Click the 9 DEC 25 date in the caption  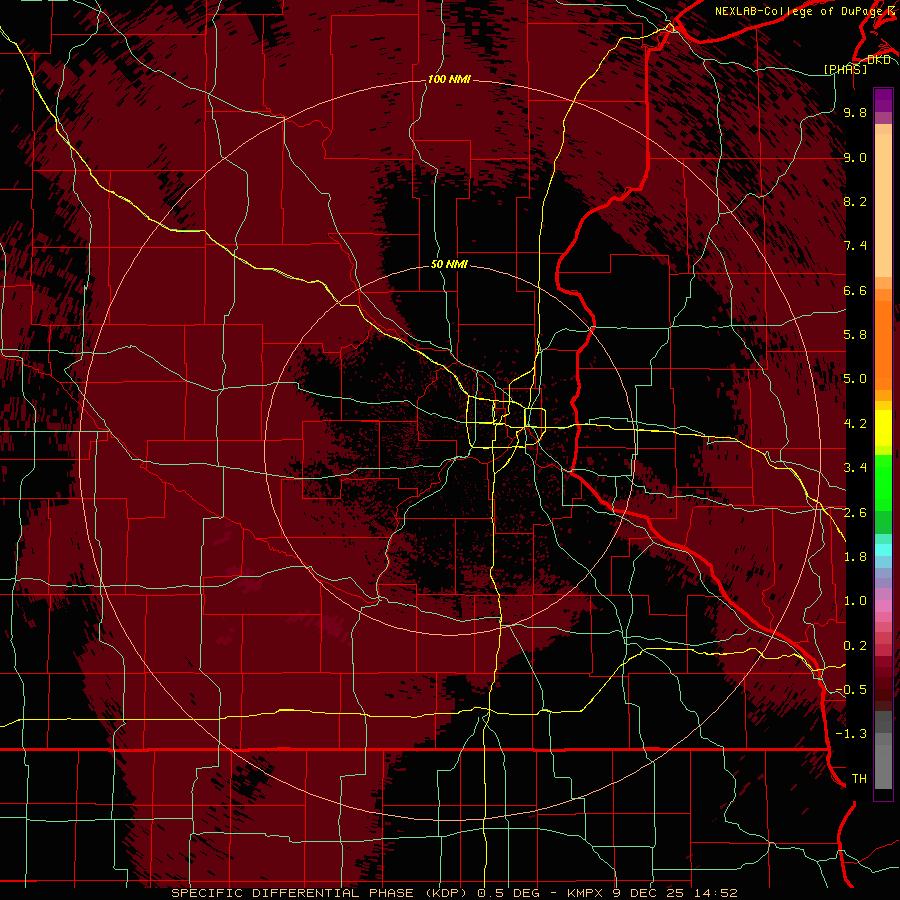(649, 893)
